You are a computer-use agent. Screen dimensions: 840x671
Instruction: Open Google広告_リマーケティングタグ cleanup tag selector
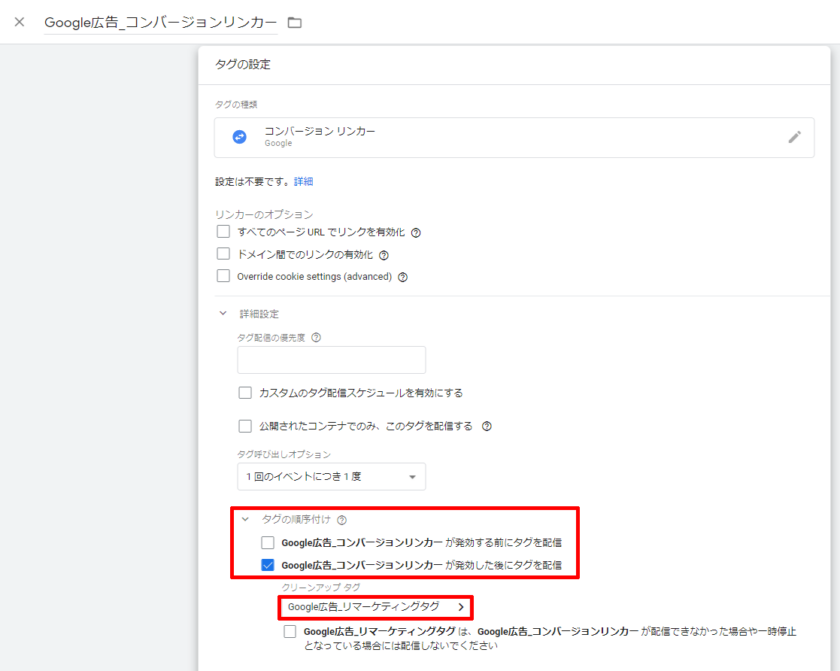point(376,607)
